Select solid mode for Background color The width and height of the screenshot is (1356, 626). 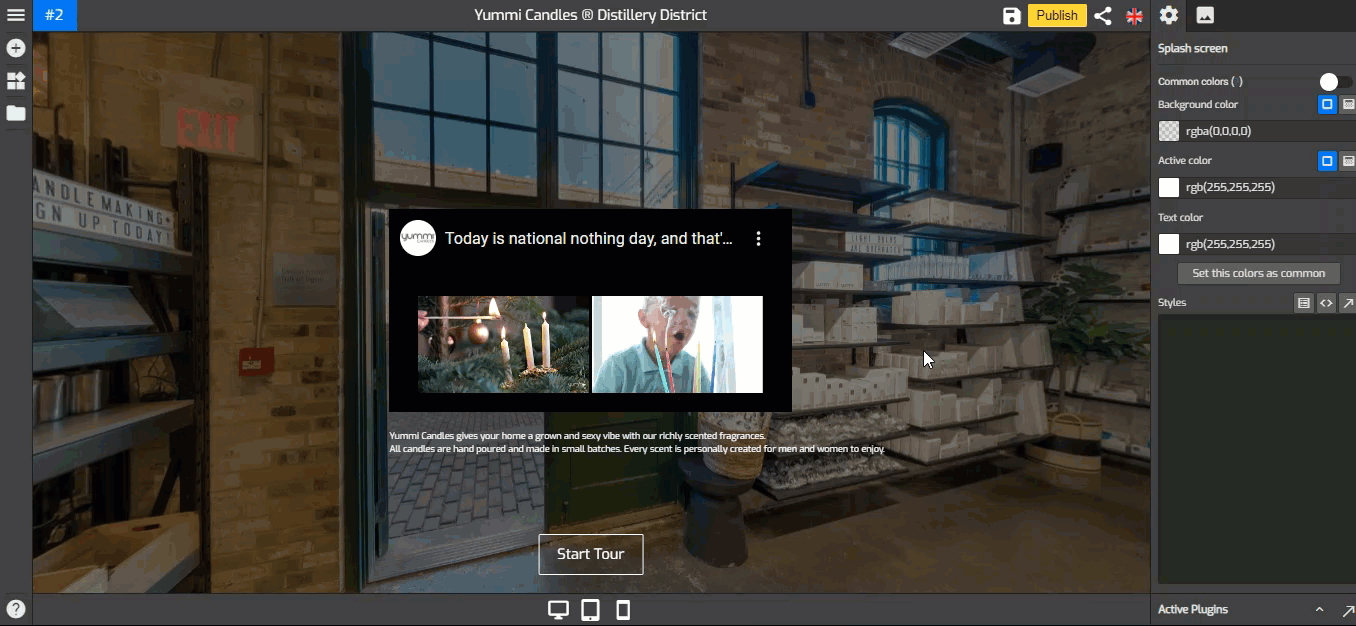tap(1327, 104)
